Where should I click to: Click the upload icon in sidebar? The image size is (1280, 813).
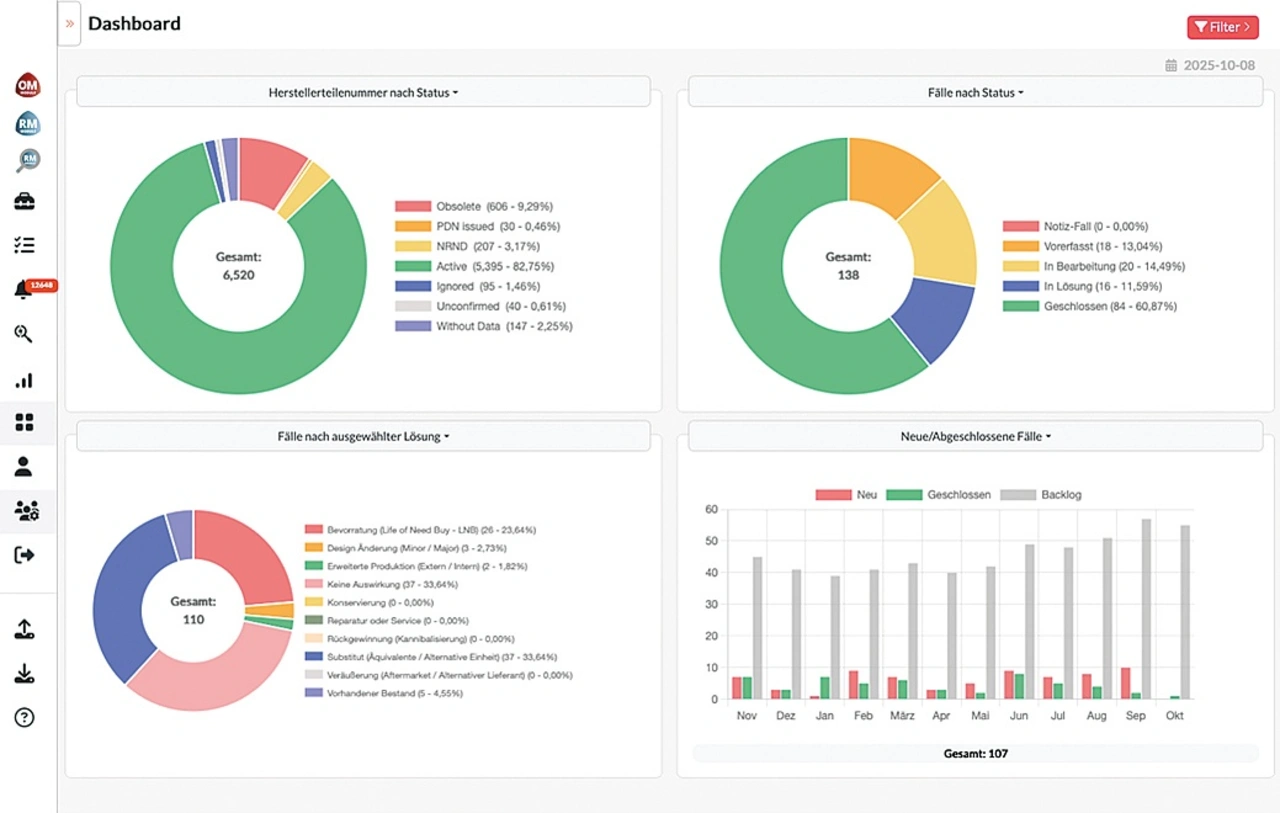click(x=24, y=630)
